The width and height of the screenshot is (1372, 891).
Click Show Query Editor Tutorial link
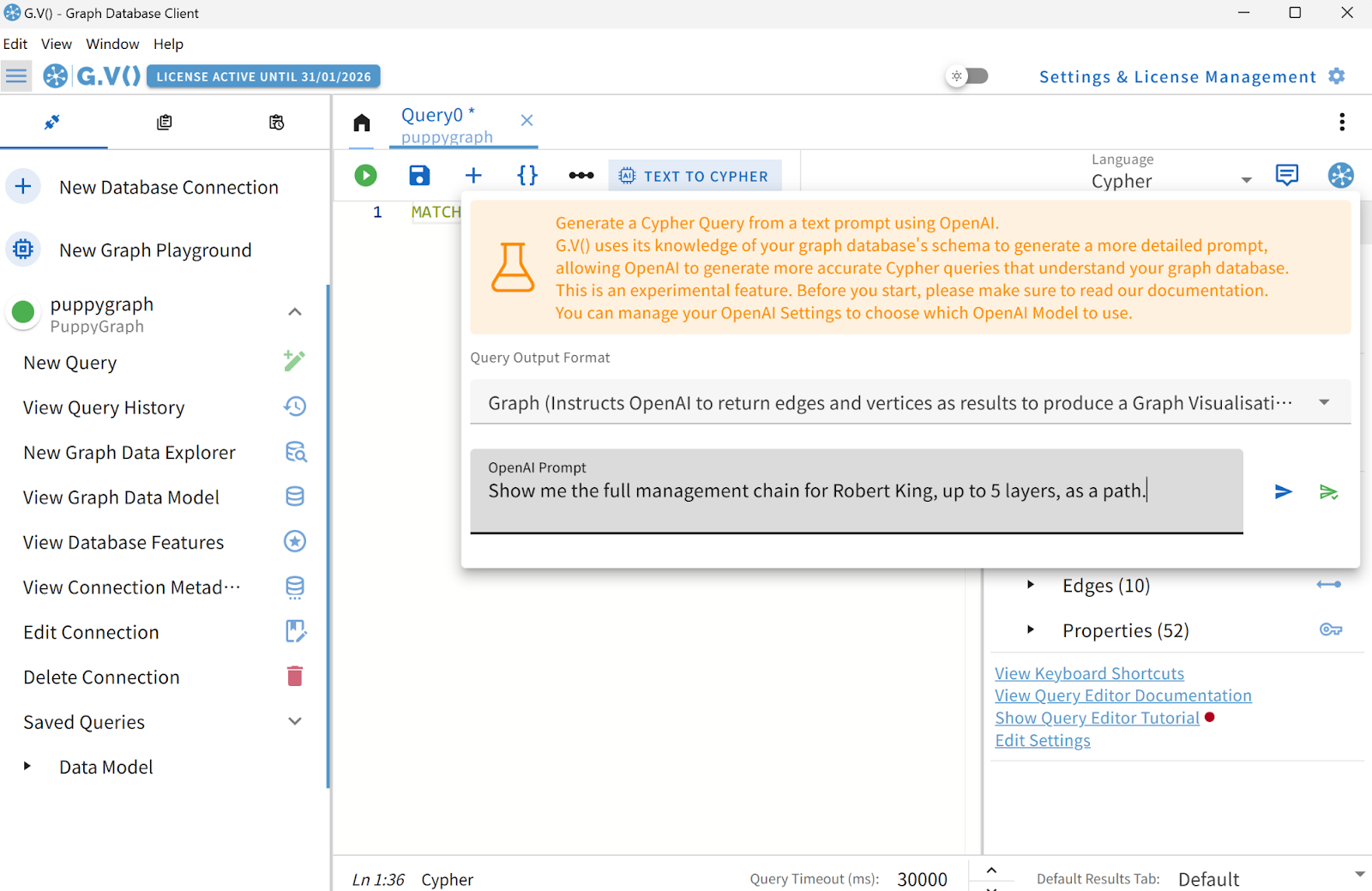pos(1097,718)
